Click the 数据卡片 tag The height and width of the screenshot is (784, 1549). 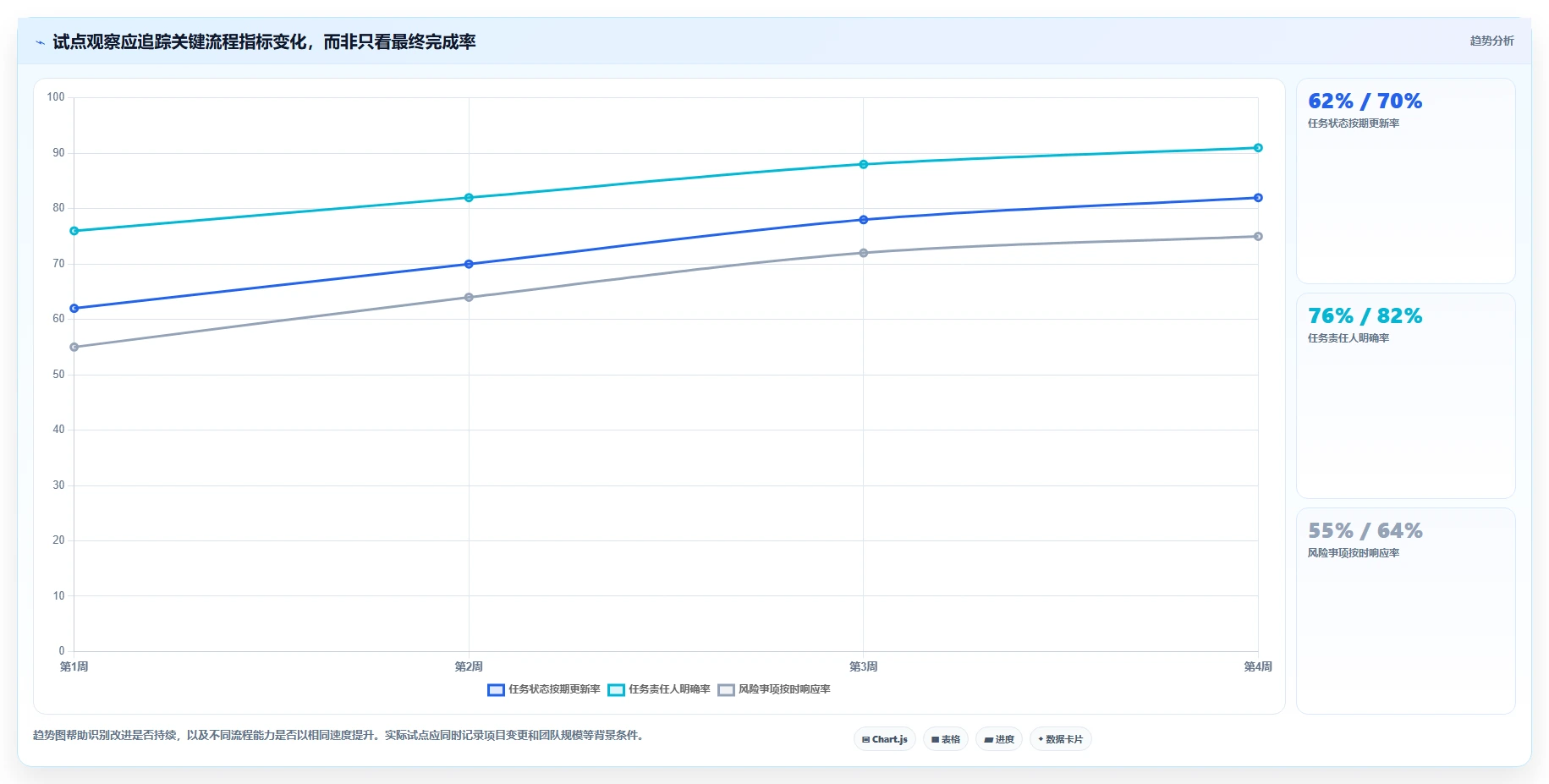[1061, 739]
